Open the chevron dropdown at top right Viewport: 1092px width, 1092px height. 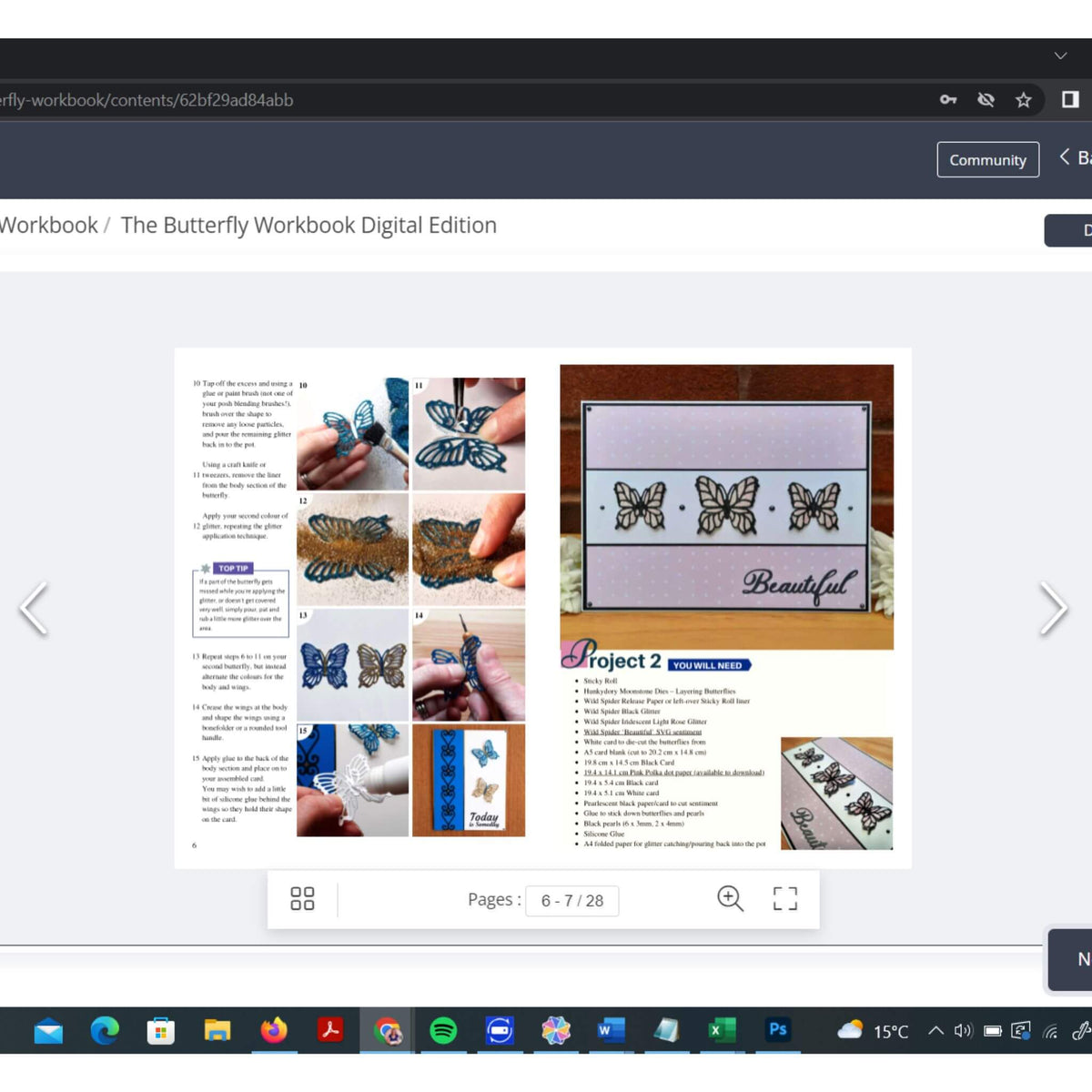(1060, 56)
